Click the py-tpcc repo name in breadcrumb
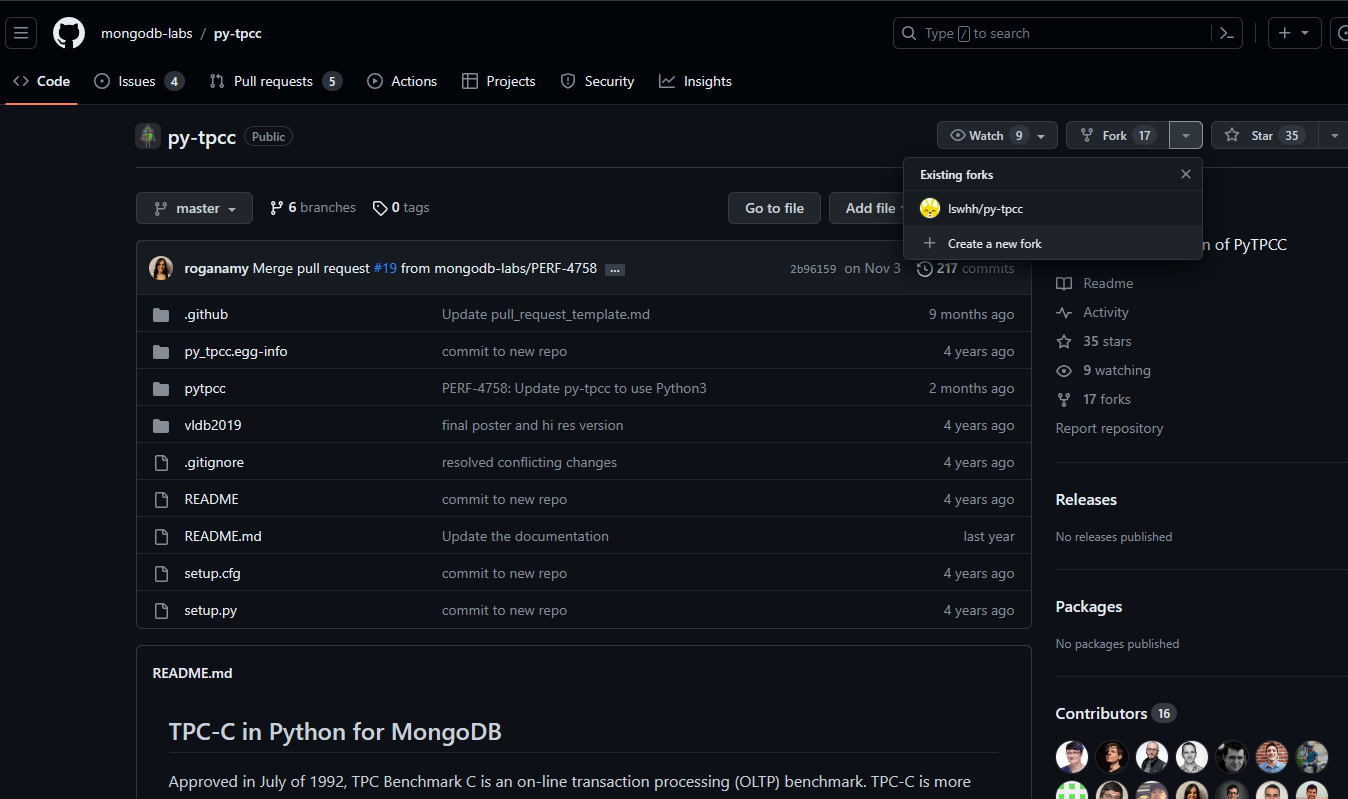This screenshot has height=799, width=1348. (238, 33)
